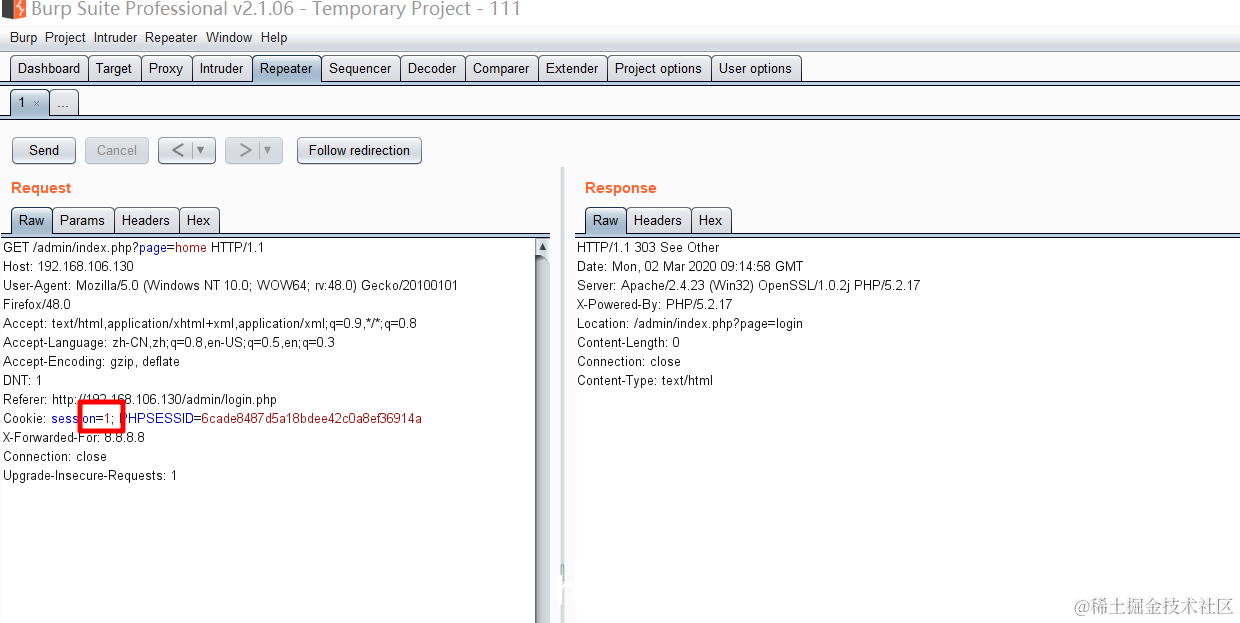The height and width of the screenshot is (623, 1240).
Task: Select Request Raw view tab
Action: (32, 220)
